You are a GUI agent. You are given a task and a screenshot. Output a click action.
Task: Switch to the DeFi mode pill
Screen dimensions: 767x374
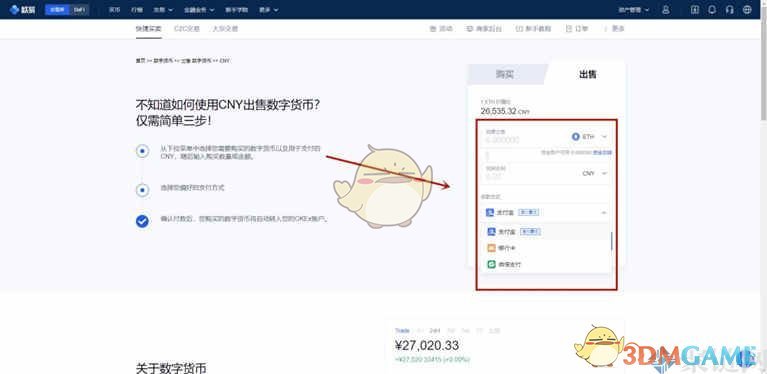(79, 9)
